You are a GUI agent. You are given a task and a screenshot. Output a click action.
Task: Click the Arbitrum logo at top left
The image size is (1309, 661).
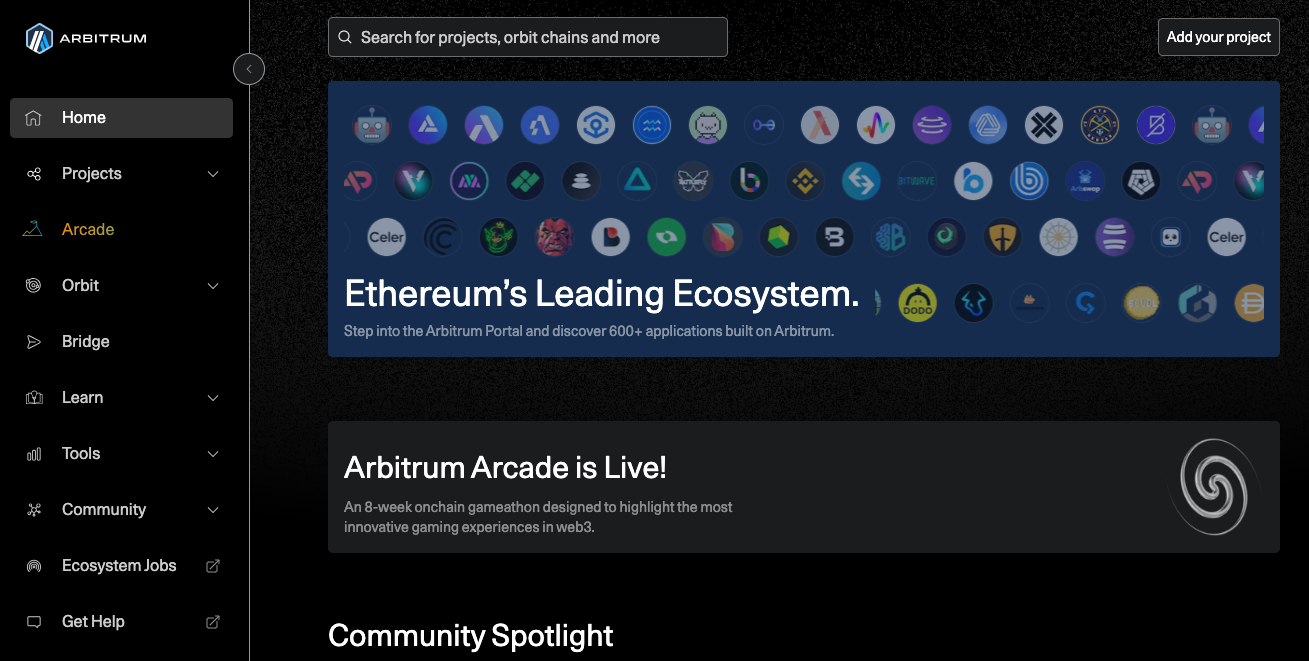click(85, 38)
